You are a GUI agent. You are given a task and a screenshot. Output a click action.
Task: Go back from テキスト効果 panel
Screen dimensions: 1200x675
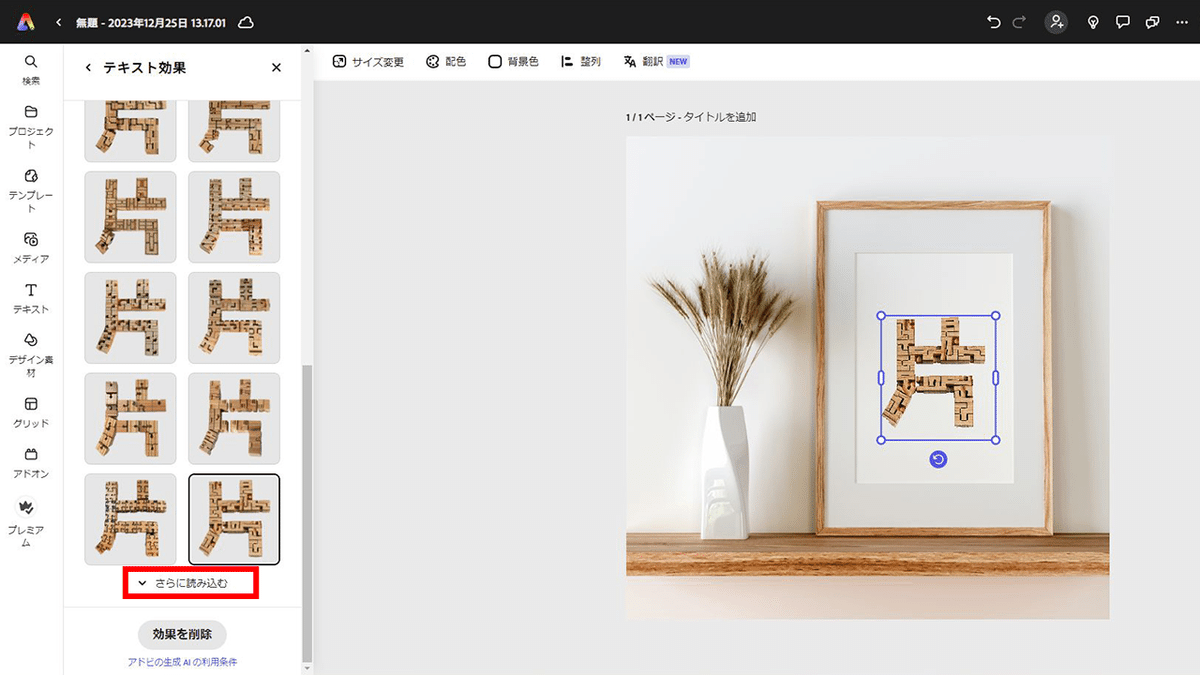88,67
